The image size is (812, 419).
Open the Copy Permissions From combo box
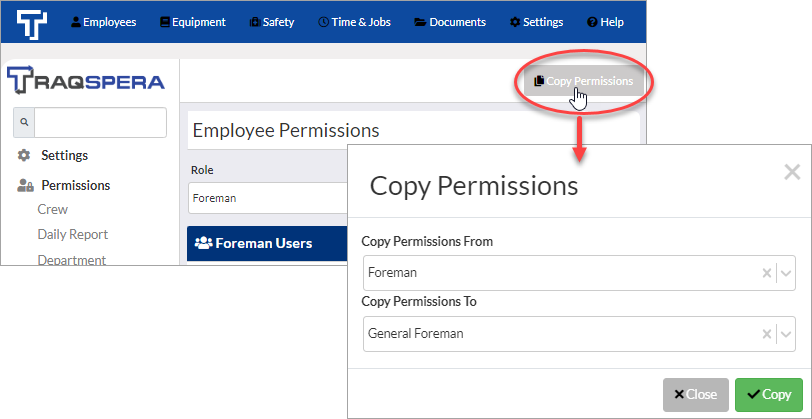click(x=579, y=272)
